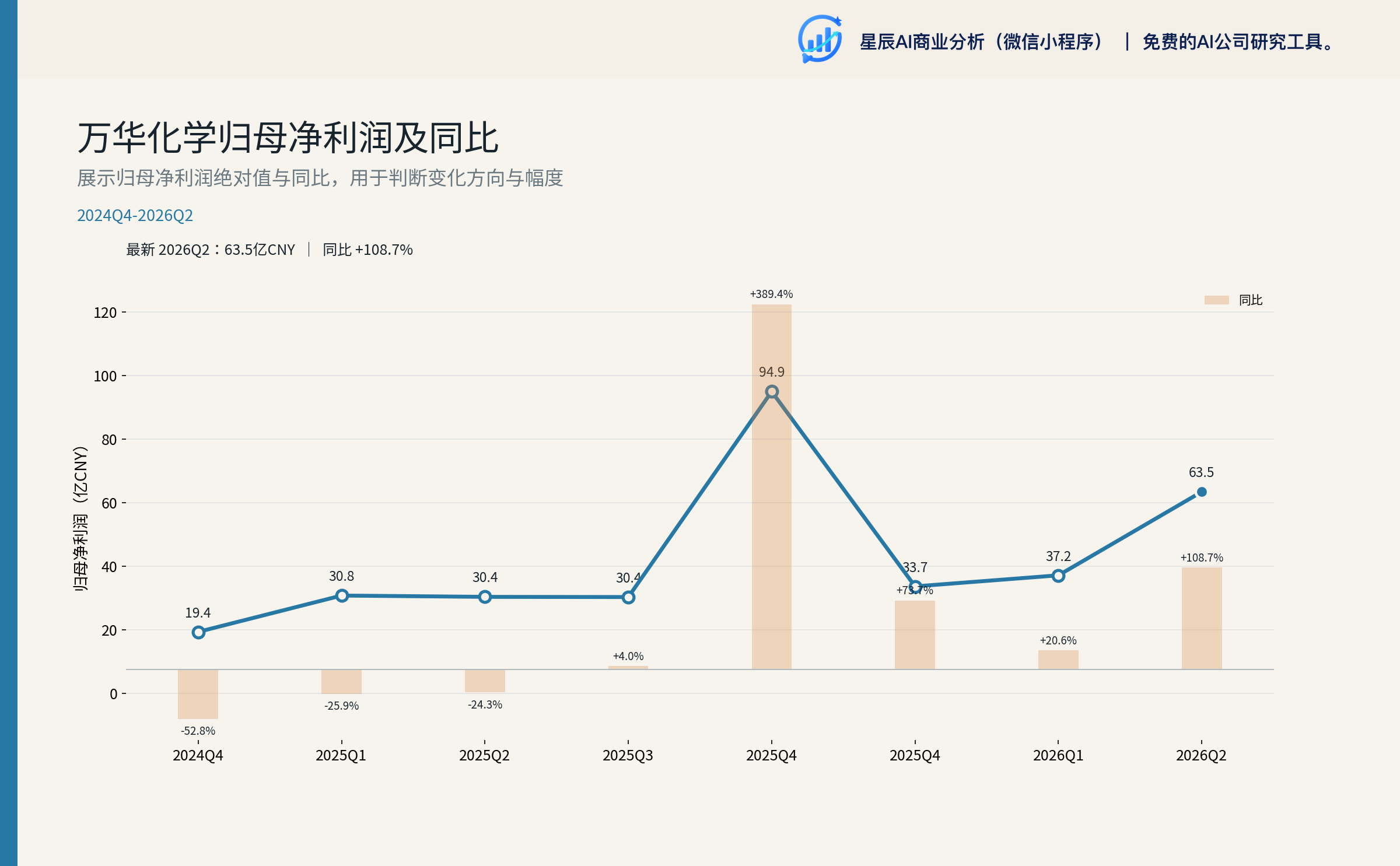Click the 30.8 value label
The height and width of the screenshot is (866, 1400).
tap(342, 576)
